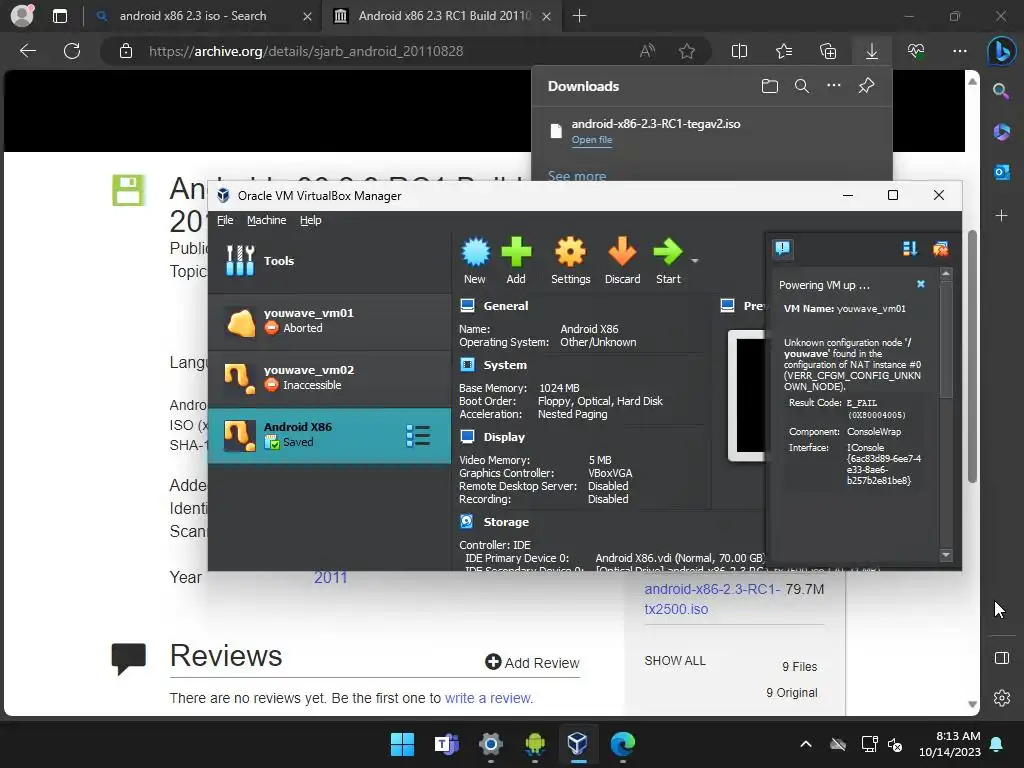
Task: Click the VM preview thumbnail
Action: [746, 396]
